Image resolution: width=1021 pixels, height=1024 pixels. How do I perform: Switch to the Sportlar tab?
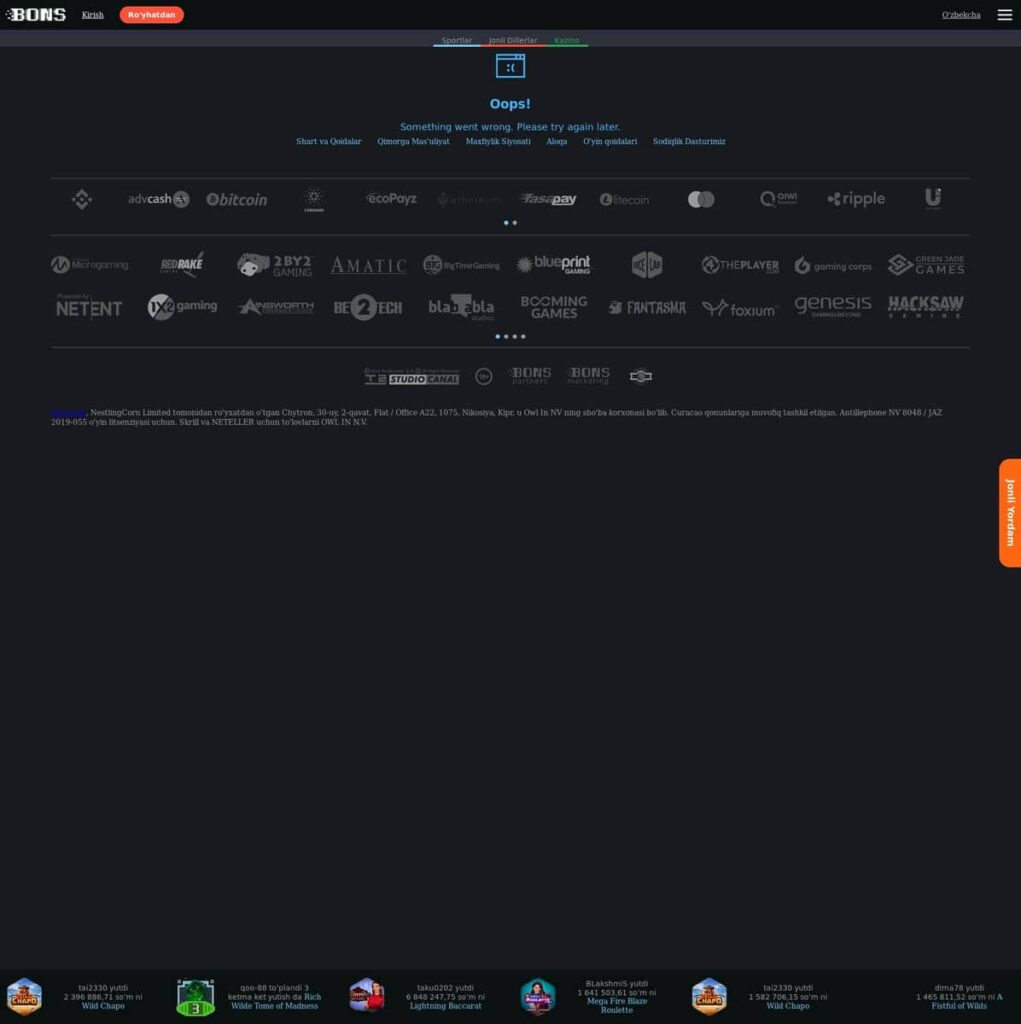pyautogui.click(x=457, y=40)
